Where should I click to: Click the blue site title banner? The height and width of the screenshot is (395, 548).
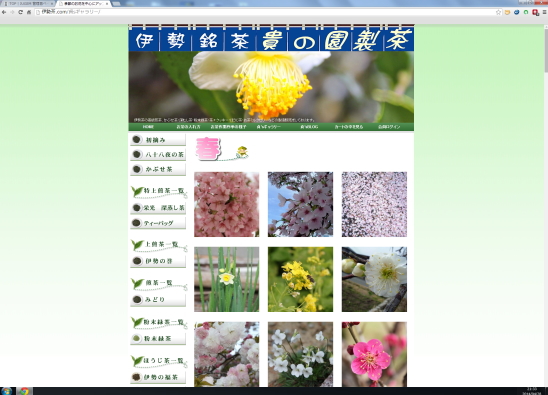click(271, 39)
